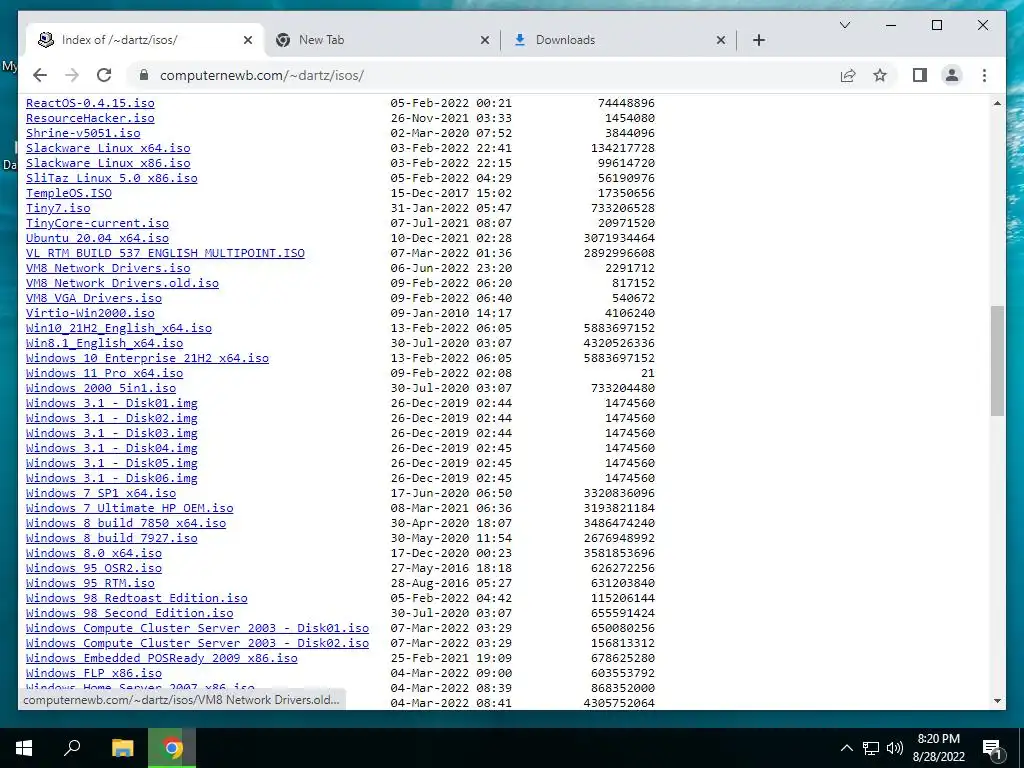Open Windows 7 Ultimate HP OEM.iso

click(129, 509)
